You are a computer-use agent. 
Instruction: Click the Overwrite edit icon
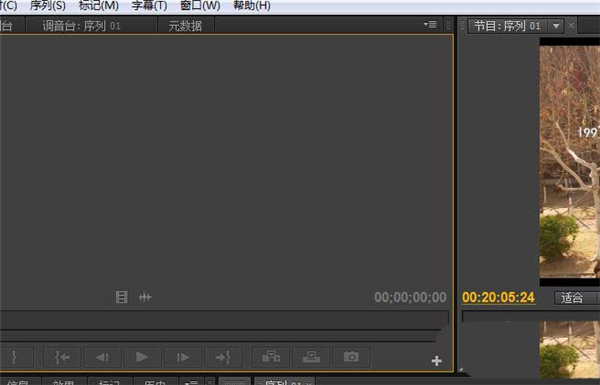pos(311,357)
